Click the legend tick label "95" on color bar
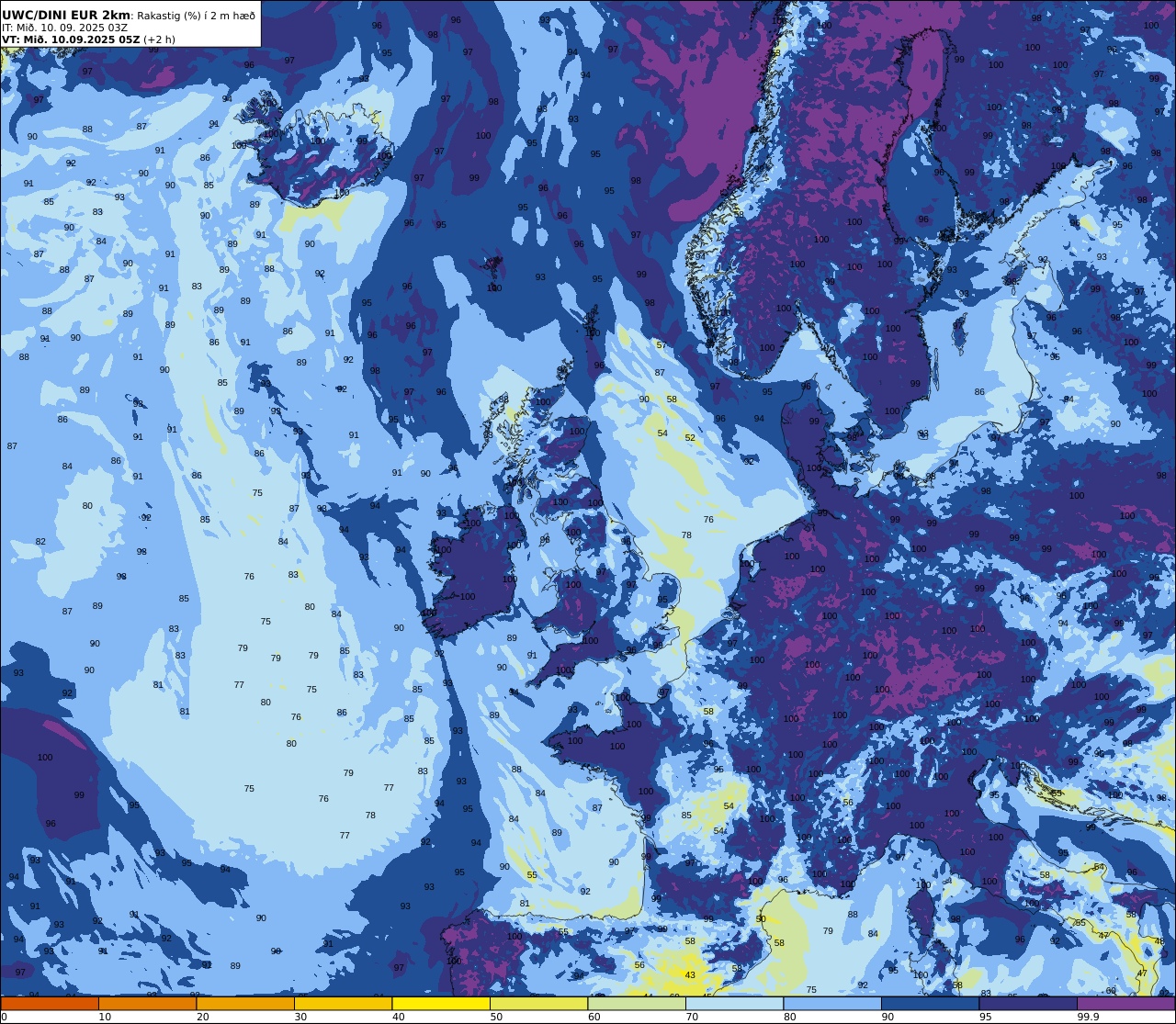 [x=986, y=1017]
